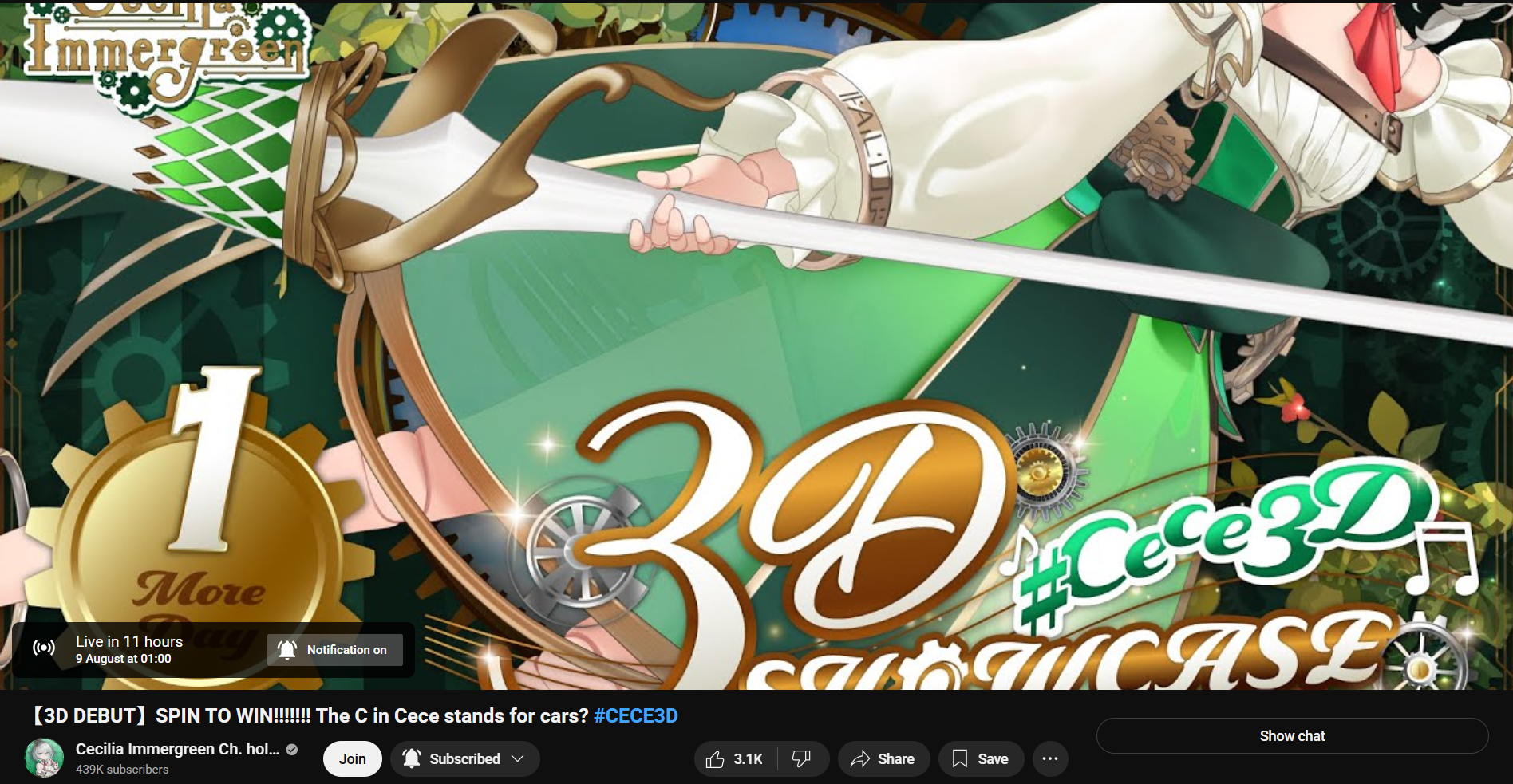
Task: Open Cecilia Immergreen channel avatar
Action: 44,758
